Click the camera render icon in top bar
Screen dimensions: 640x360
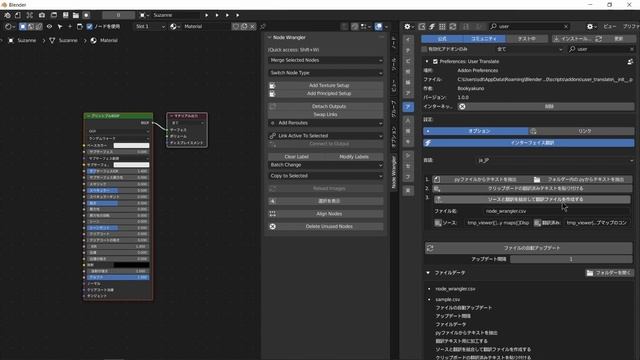pos(42,15)
